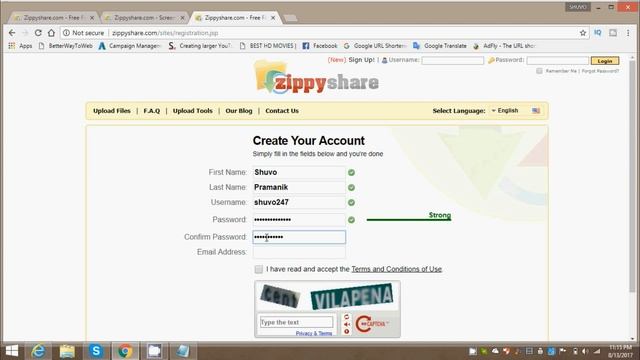
Task: Click the Zippyshare logo
Action: (317, 78)
